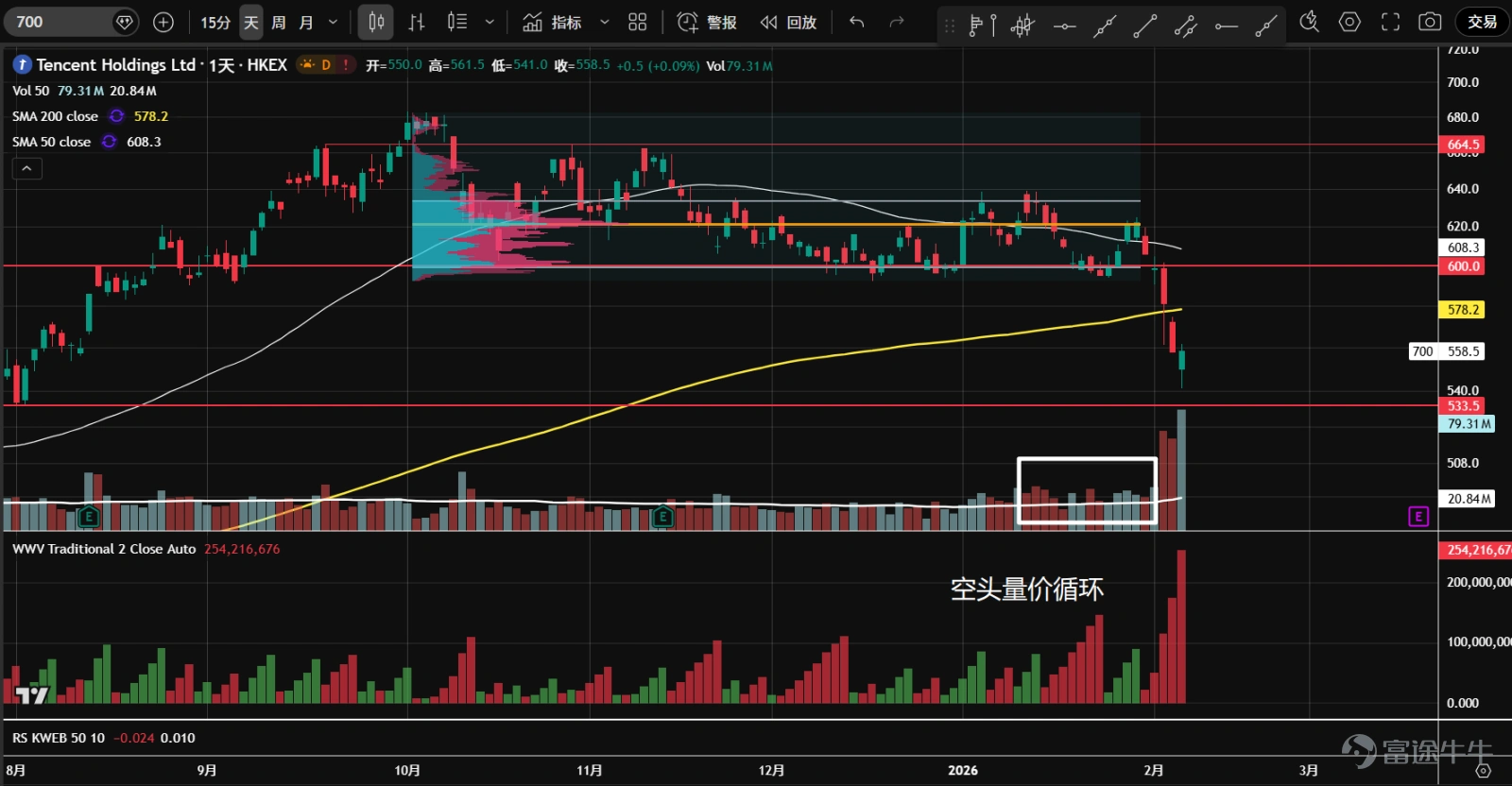Select the crossed-out candles drawing tool
Image resolution: width=1512 pixels, height=786 pixels.
point(1022,26)
